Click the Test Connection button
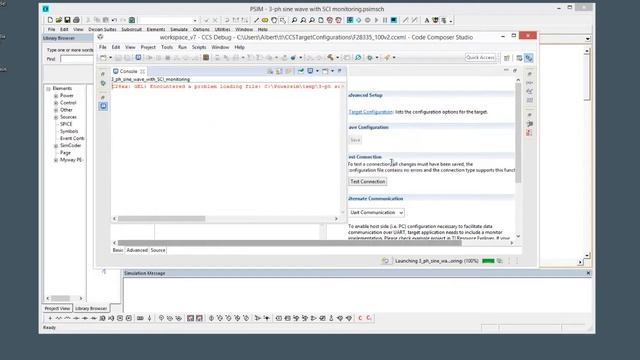 (368, 182)
